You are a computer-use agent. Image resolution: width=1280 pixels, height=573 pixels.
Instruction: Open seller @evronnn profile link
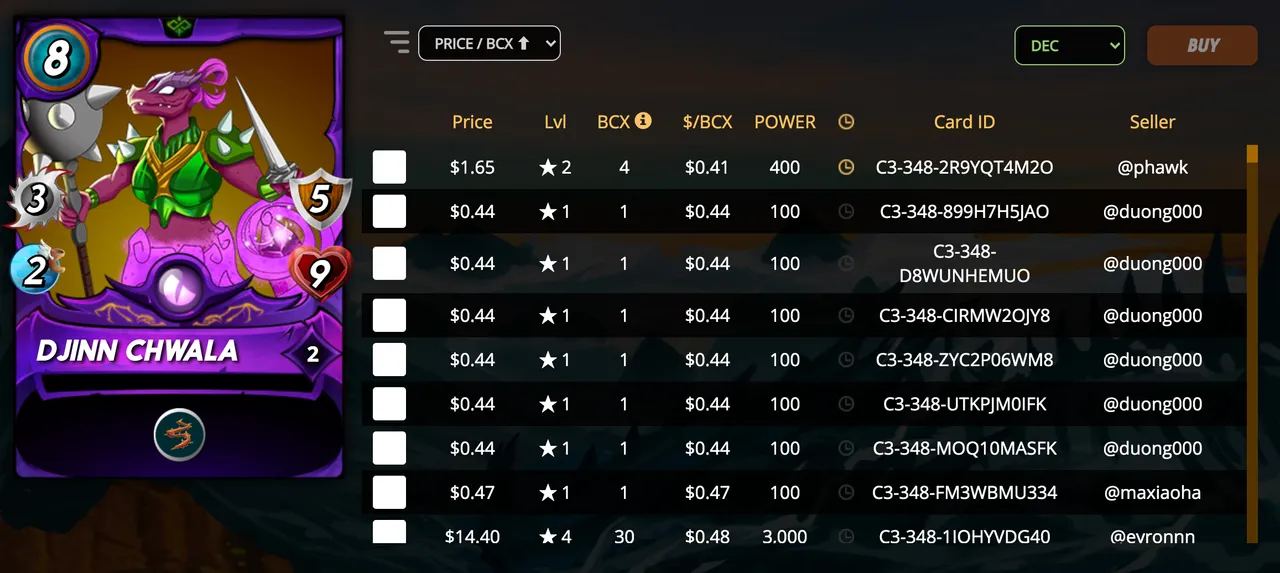point(1152,536)
